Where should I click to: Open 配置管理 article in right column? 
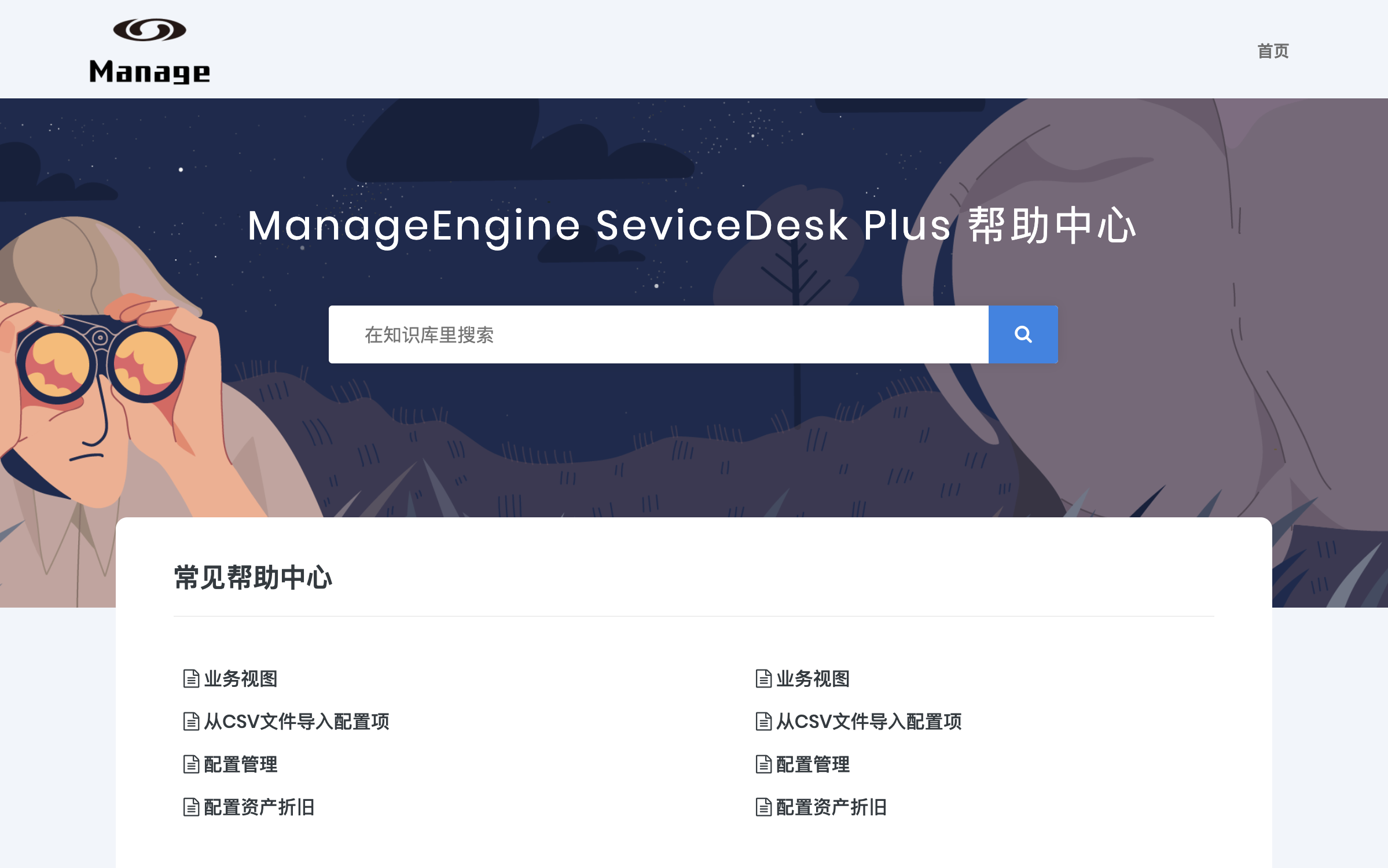(813, 764)
